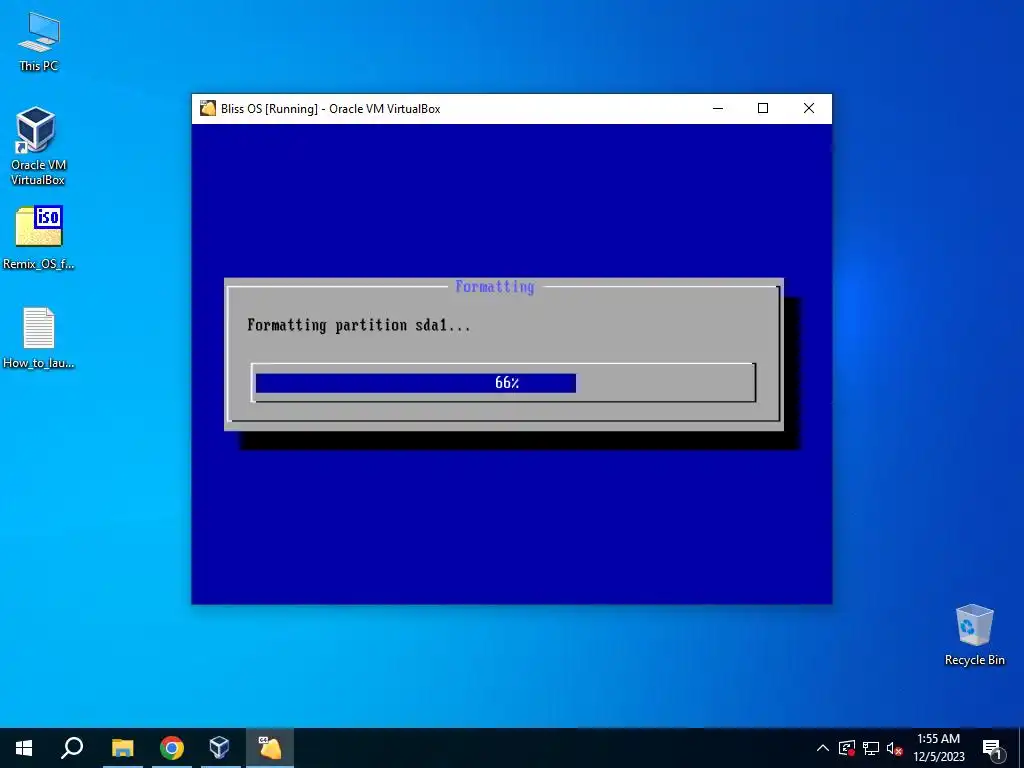1024x768 pixels.
Task: Select the Bliss OS VM taskbar button
Action: tap(270, 748)
